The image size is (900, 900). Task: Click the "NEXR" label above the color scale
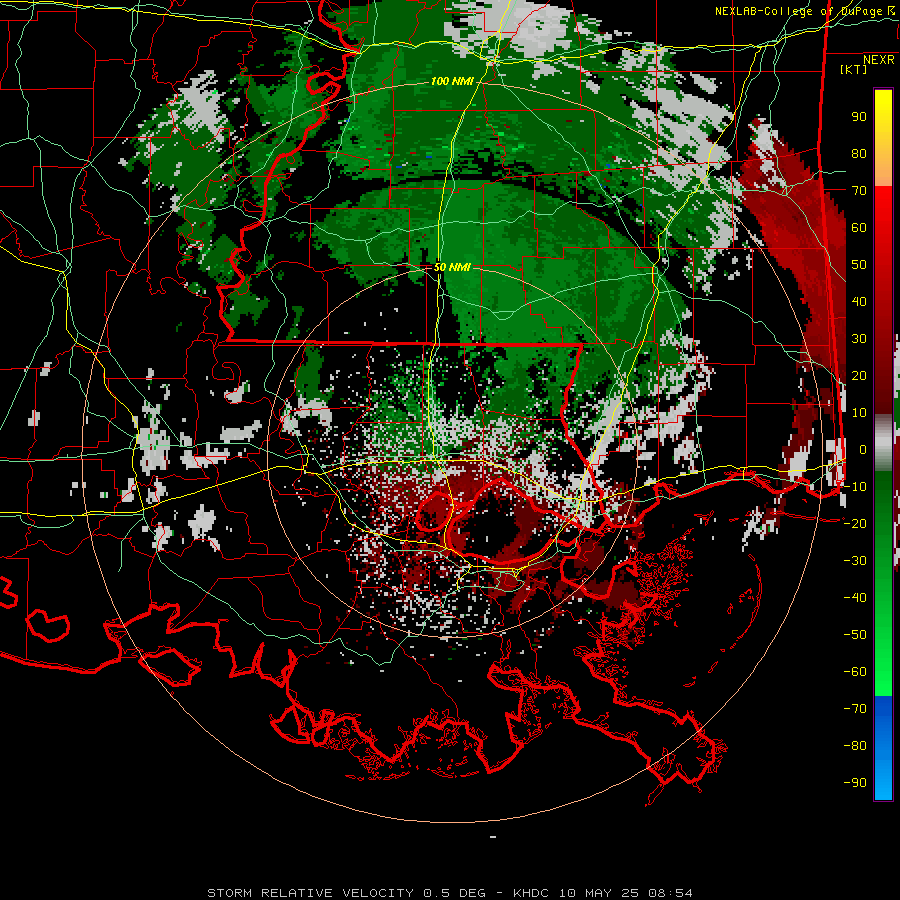[x=879, y=60]
